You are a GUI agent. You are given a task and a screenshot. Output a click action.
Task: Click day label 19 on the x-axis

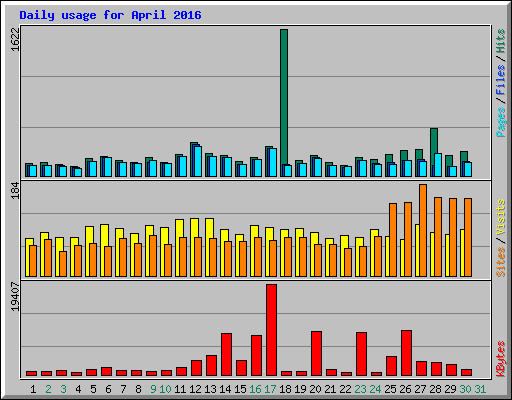pos(300,389)
